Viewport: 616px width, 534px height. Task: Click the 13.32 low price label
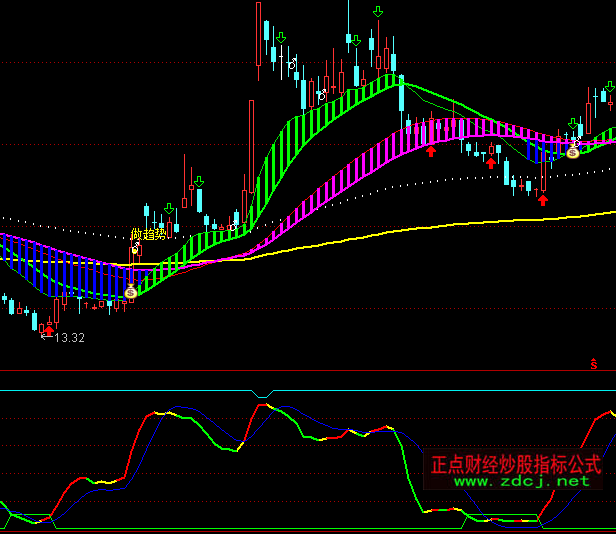tap(69, 338)
